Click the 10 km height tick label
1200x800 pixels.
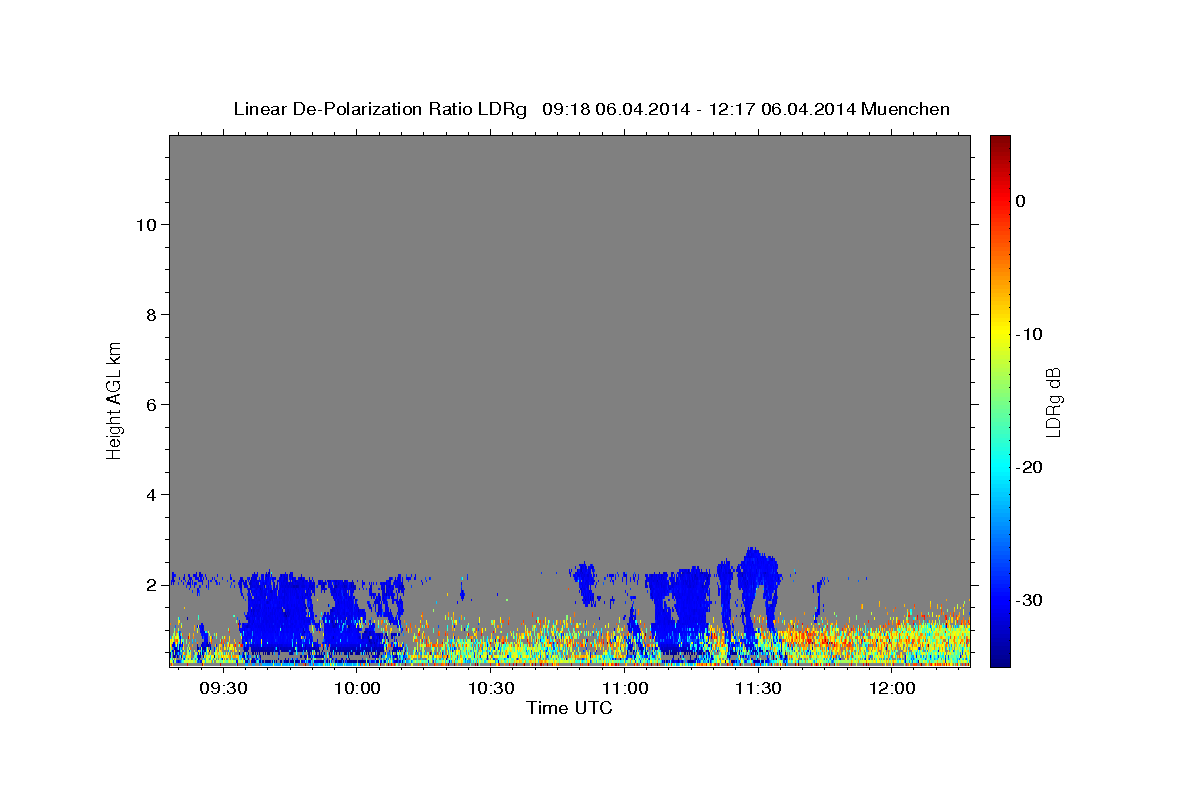pos(144,224)
